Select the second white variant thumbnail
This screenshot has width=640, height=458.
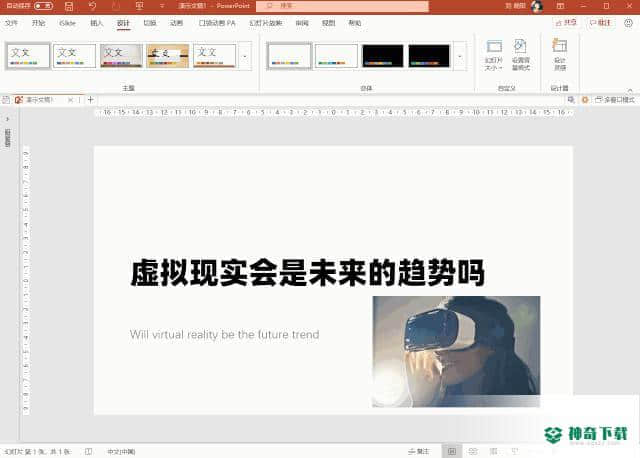(336, 56)
